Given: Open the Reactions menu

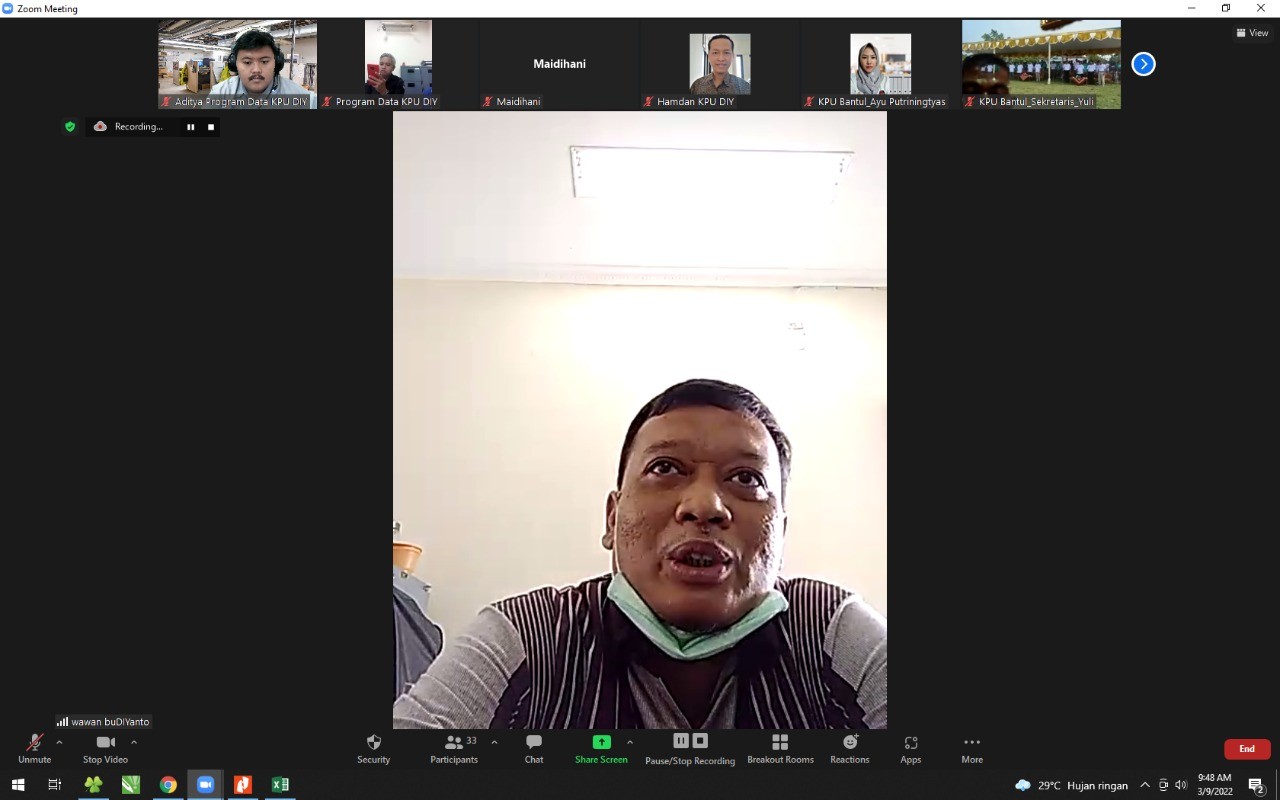Looking at the screenshot, I should click(x=850, y=748).
